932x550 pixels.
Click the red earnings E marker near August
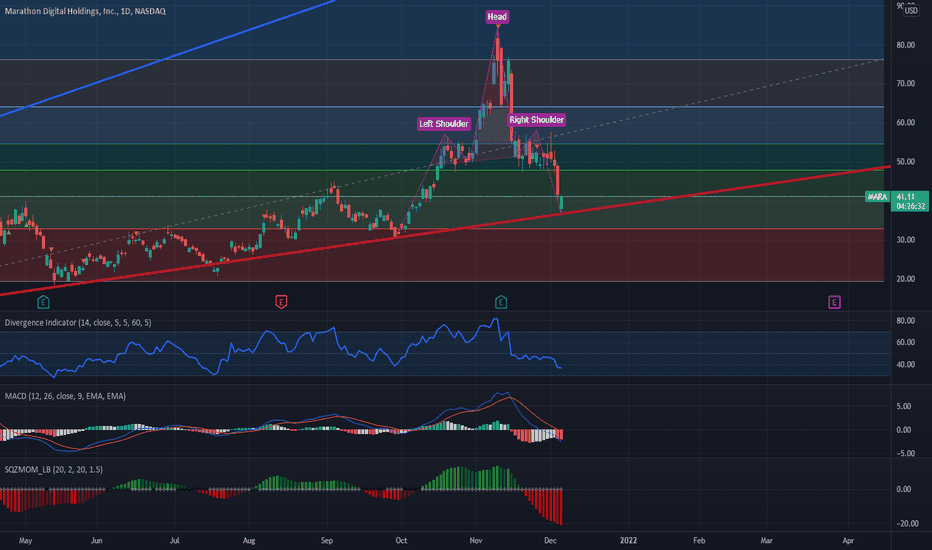click(x=281, y=302)
